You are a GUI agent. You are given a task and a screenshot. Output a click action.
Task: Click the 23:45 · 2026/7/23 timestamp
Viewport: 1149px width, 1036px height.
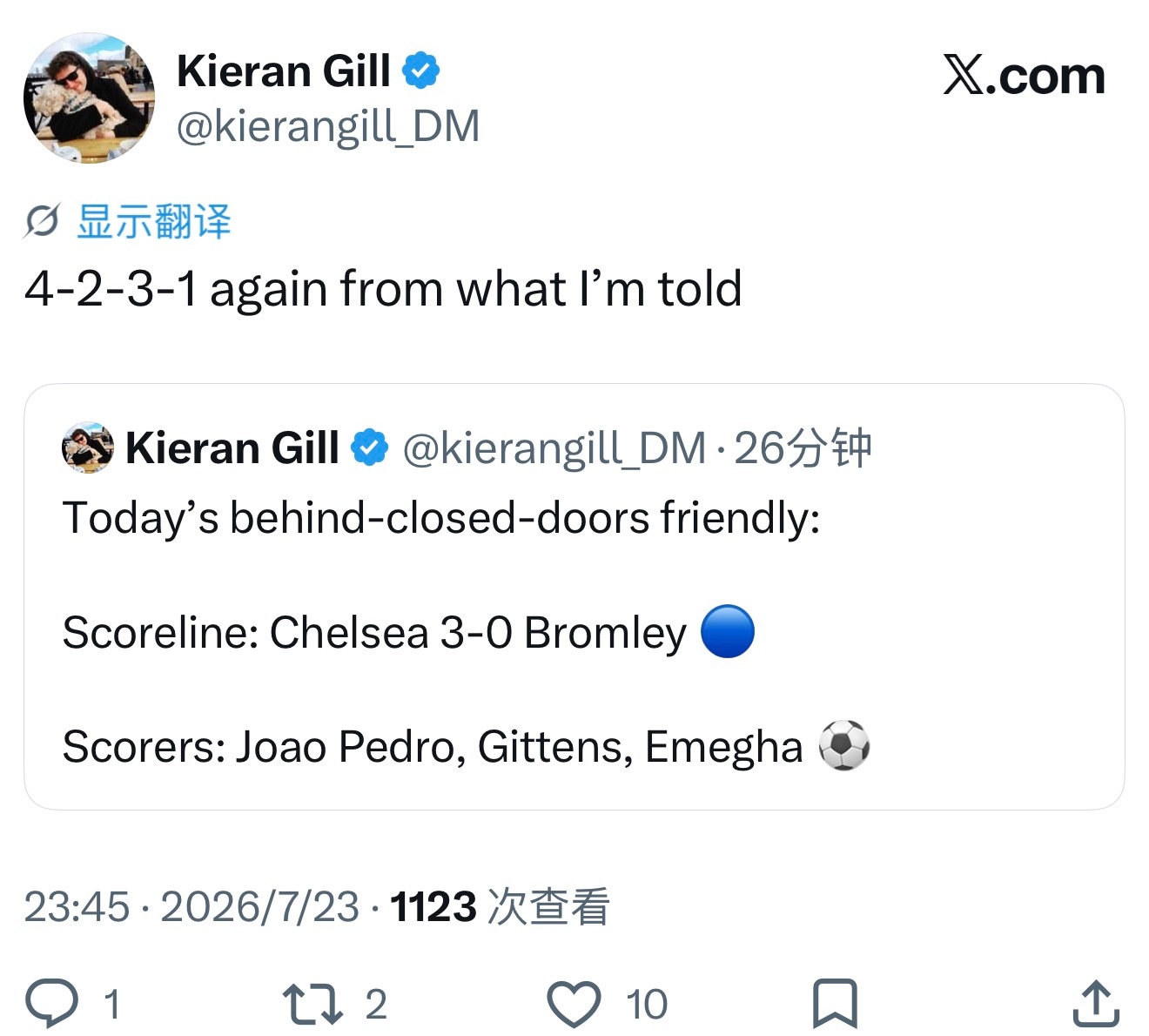(191, 906)
